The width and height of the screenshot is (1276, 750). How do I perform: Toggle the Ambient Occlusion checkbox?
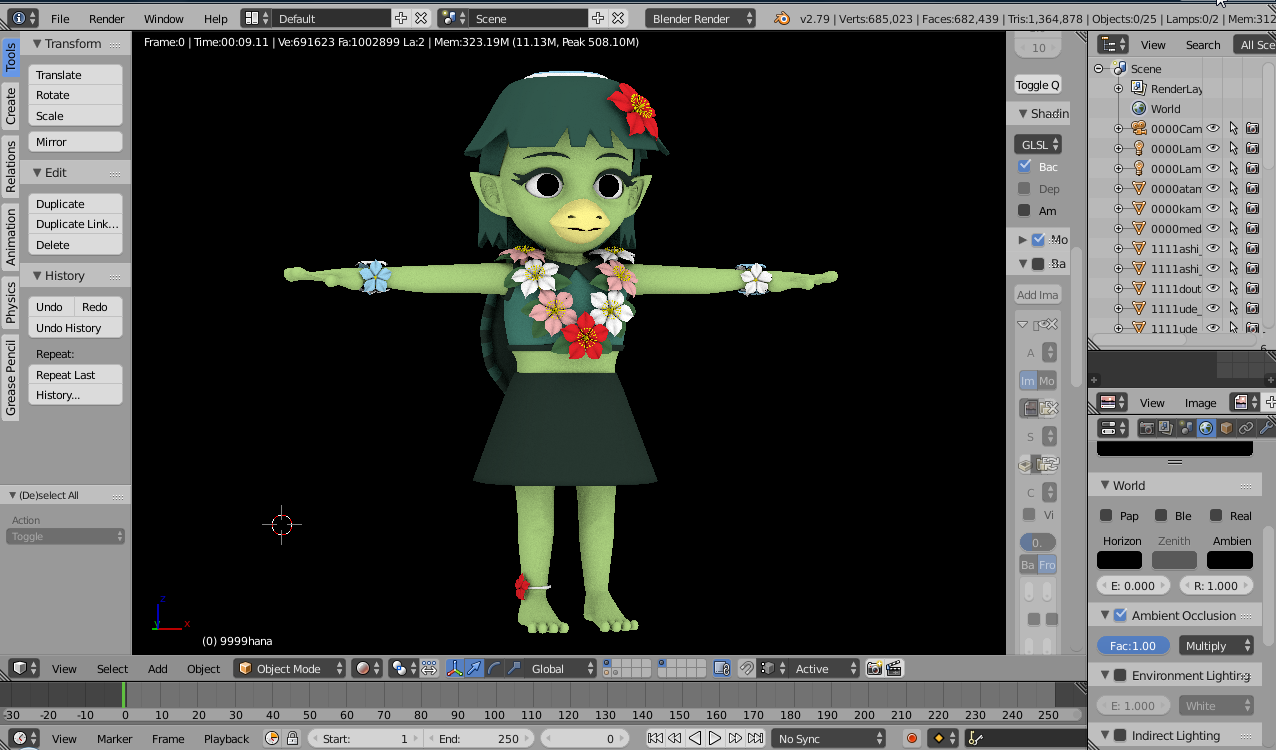tap(1120, 615)
